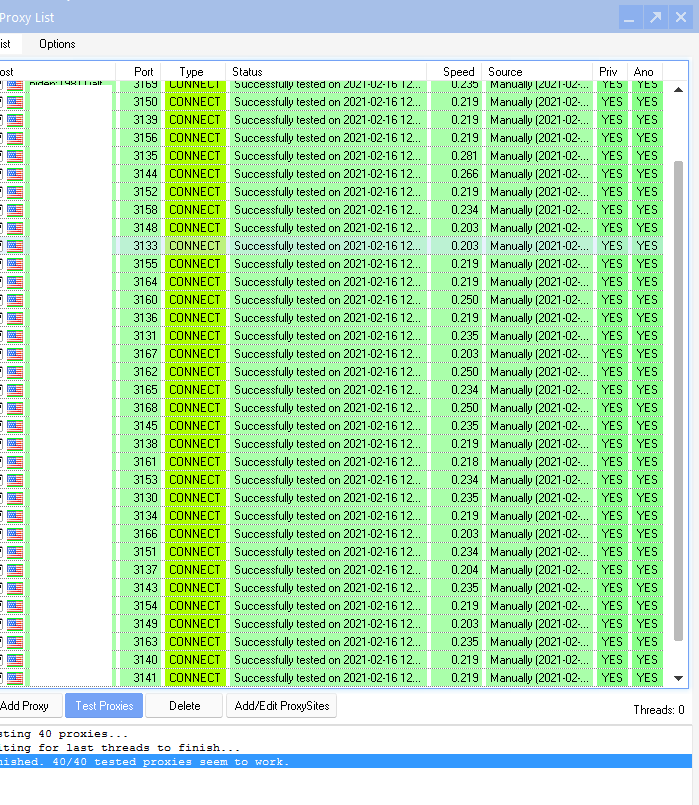The width and height of the screenshot is (699, 805).
Task: Click the US flag icon in port 3130 row
Action: tap(15, 498)
